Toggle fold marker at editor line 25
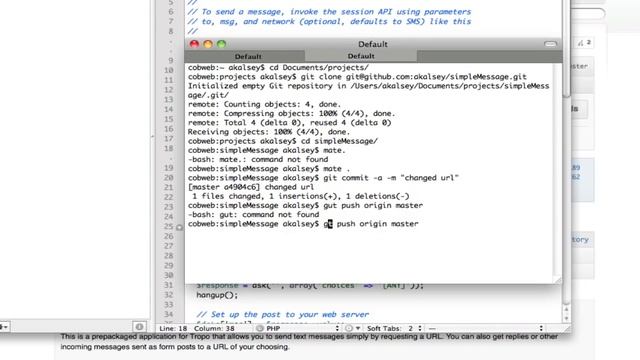640x360 pixels. point(179,227)
